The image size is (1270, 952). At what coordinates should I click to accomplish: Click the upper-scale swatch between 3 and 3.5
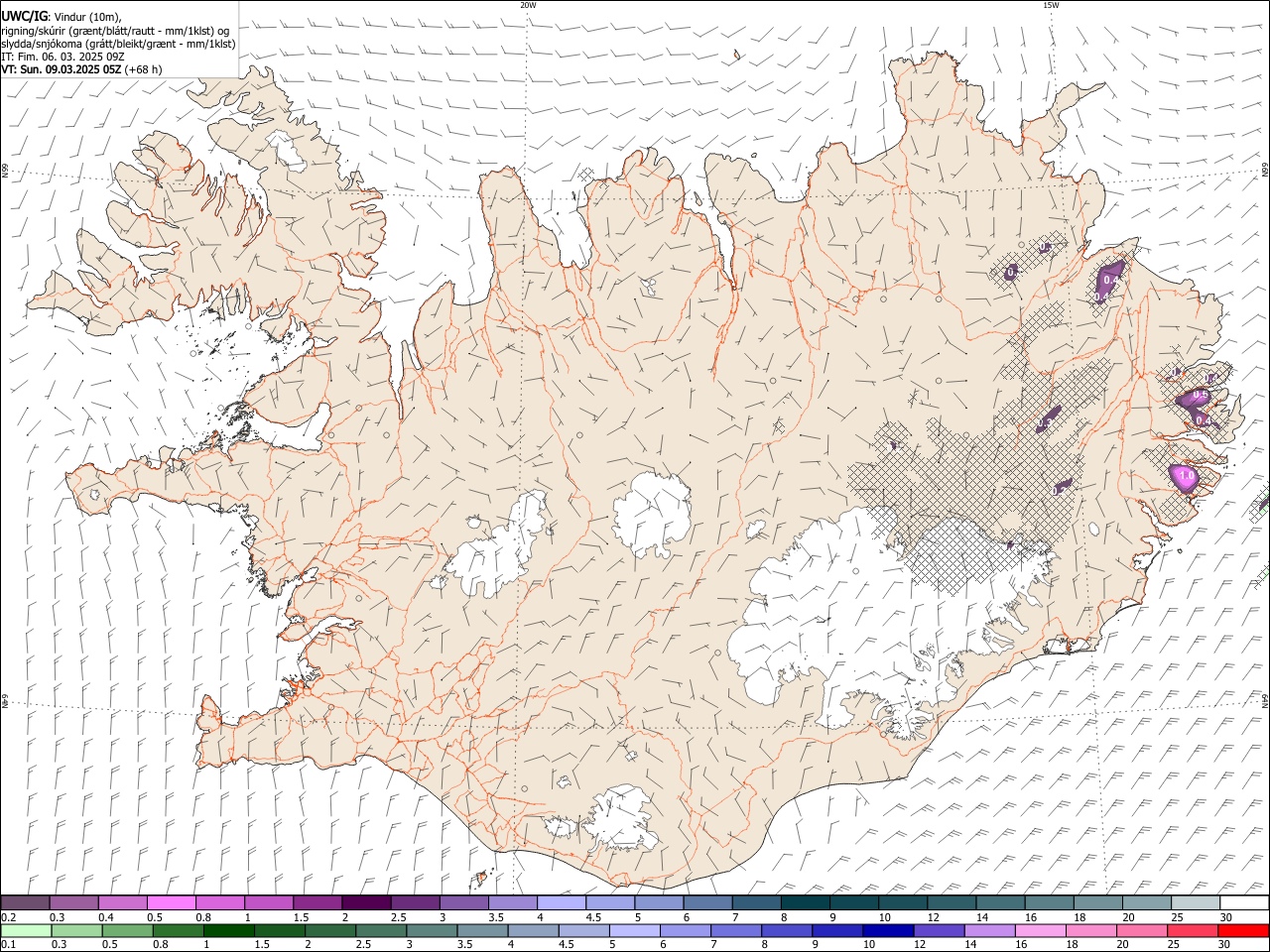(x=463, y=902)
